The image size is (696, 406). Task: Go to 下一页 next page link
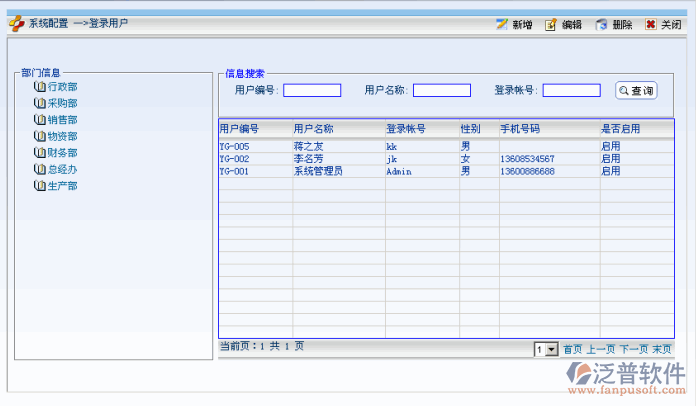coord(634,350)
